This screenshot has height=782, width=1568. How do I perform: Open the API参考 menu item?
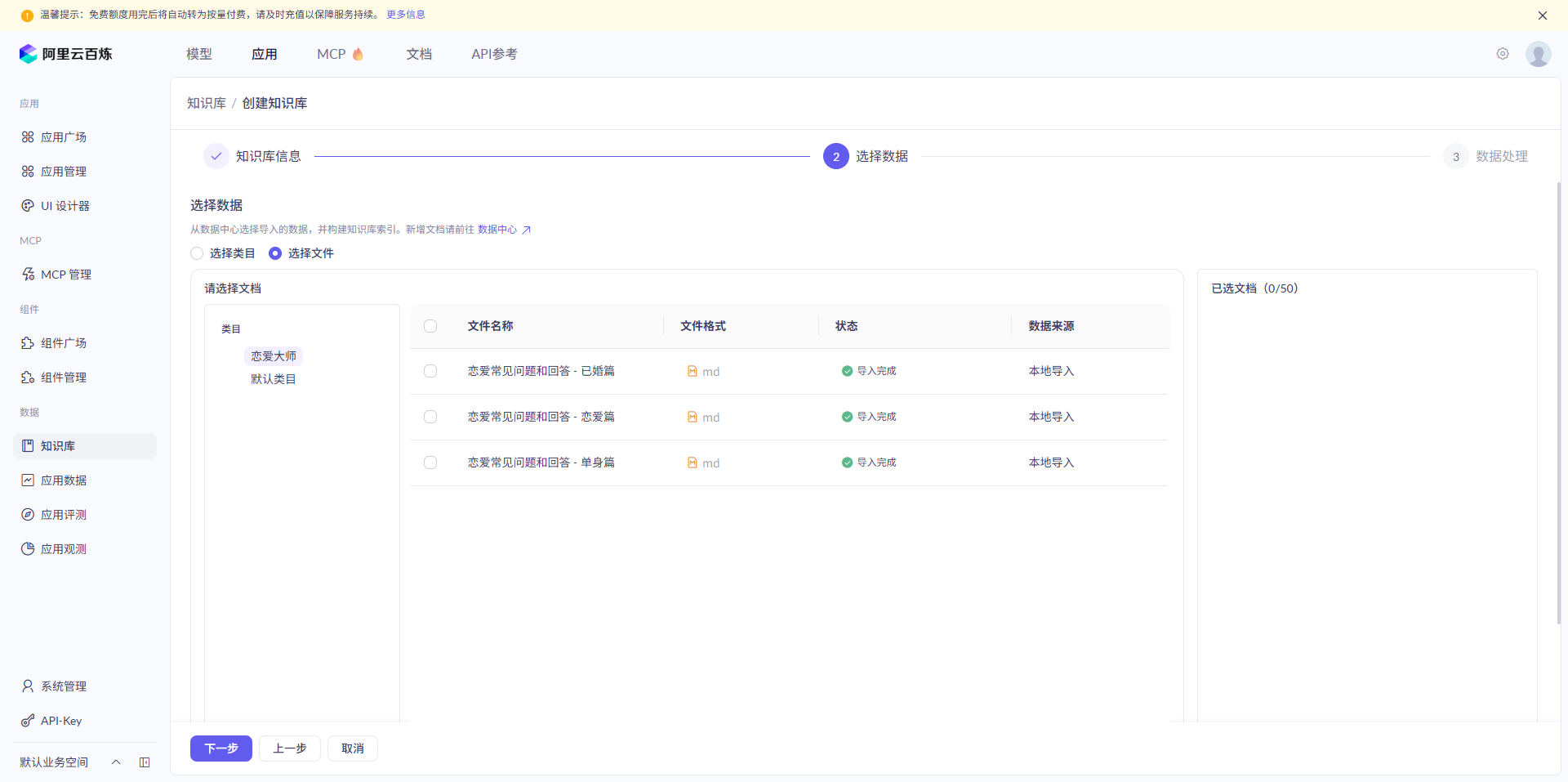coord(494,53)
